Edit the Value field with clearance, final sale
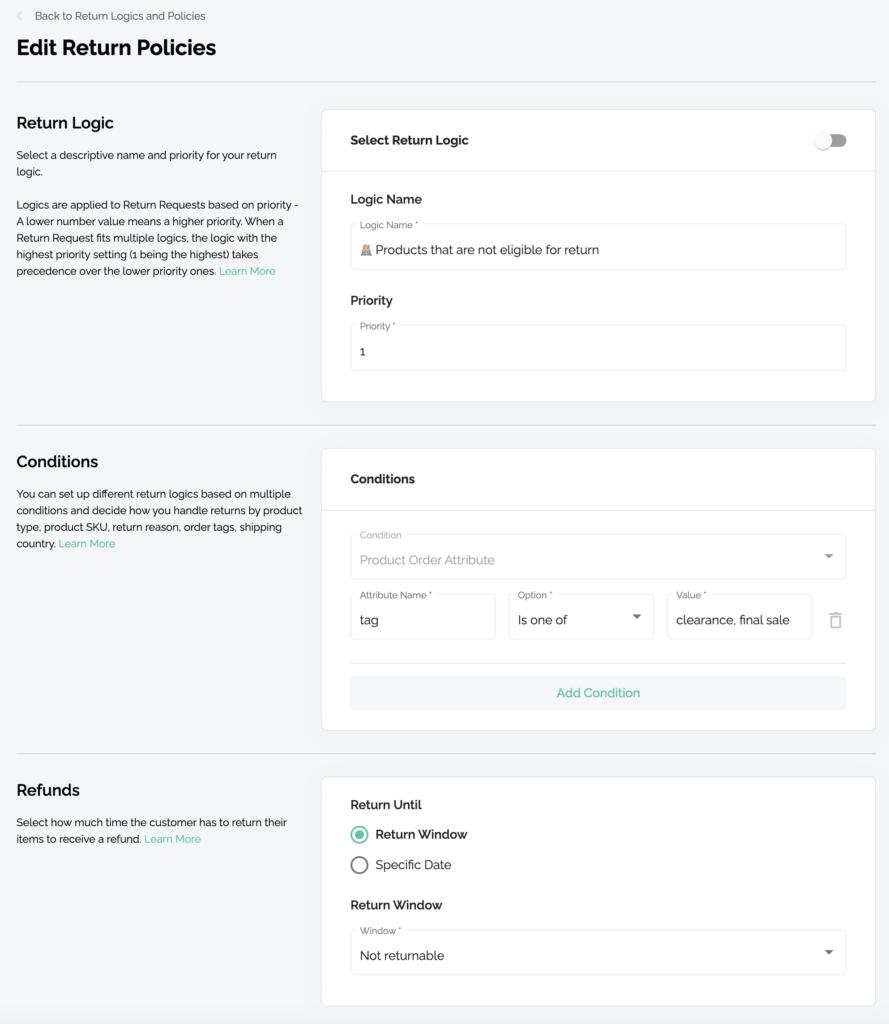Image resolution: width=889 pixels, height=1024 pixels. pos(738,619)
